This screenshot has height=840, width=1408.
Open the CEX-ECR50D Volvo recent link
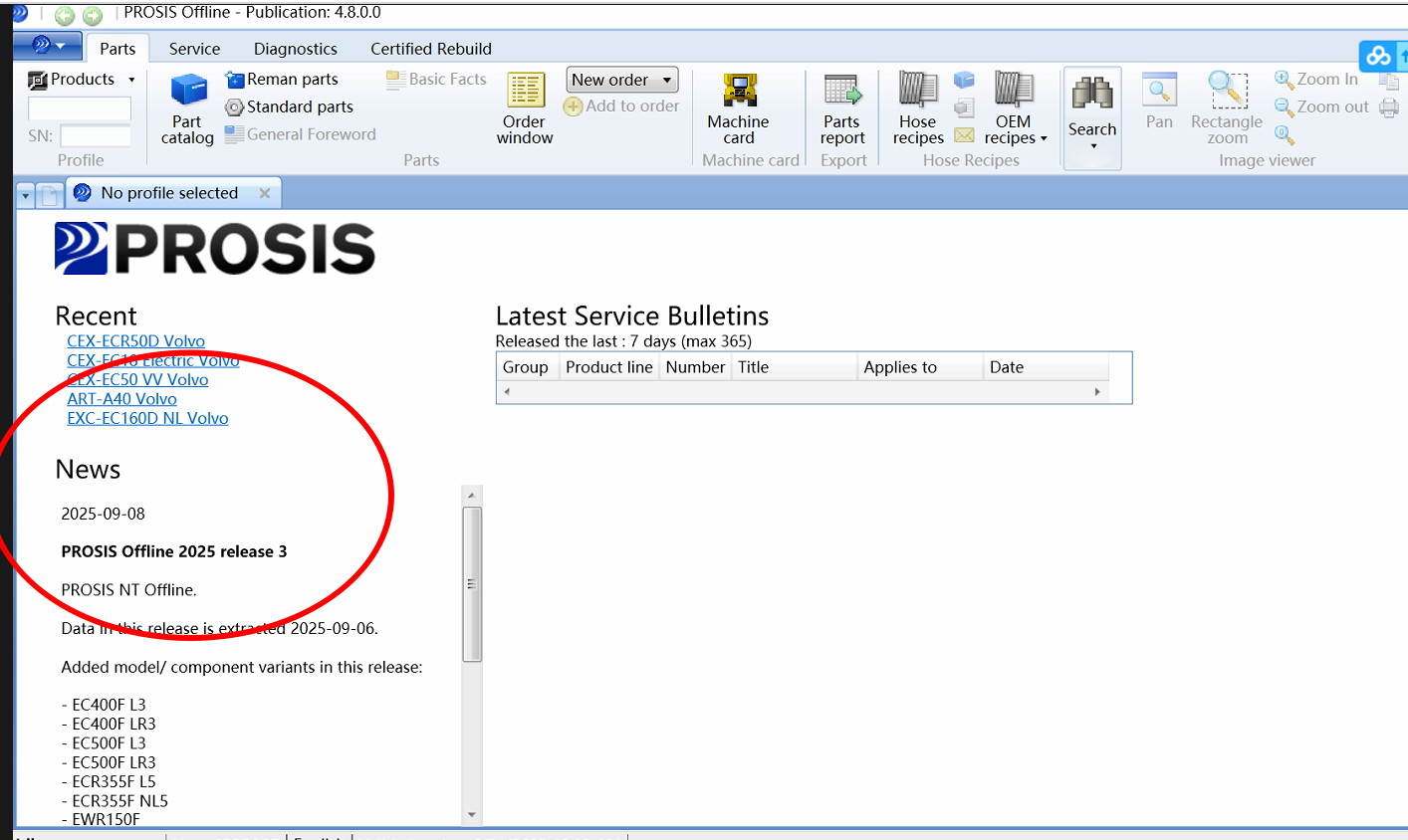tap(135, 341)
